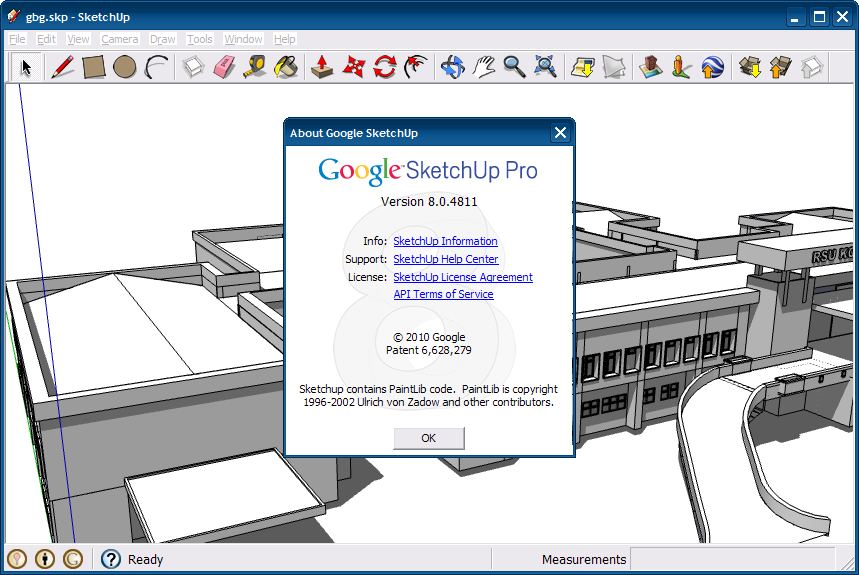
Task: Select the Orbit tool
Action: click(x=453, y=67)
